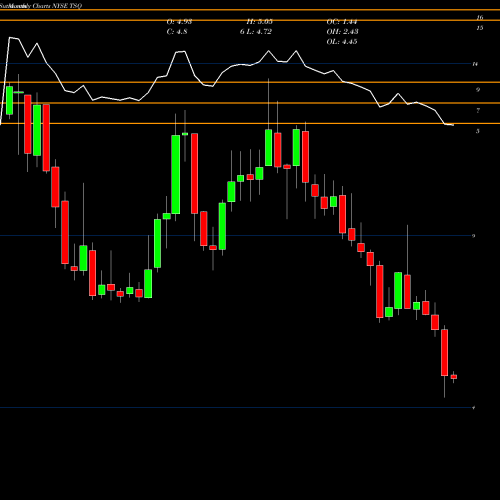The image size is (500, 500).
Task: Click the price axis label "4"
Action: tap(474, 407)
